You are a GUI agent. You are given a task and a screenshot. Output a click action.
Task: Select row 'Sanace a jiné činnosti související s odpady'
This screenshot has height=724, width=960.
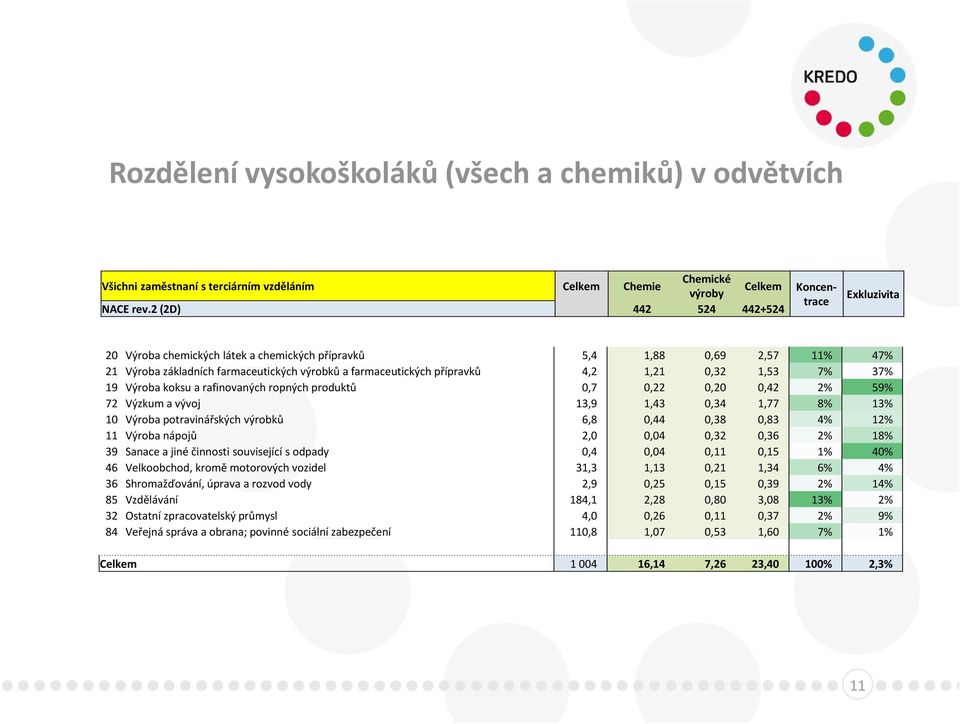coord(501,452)
